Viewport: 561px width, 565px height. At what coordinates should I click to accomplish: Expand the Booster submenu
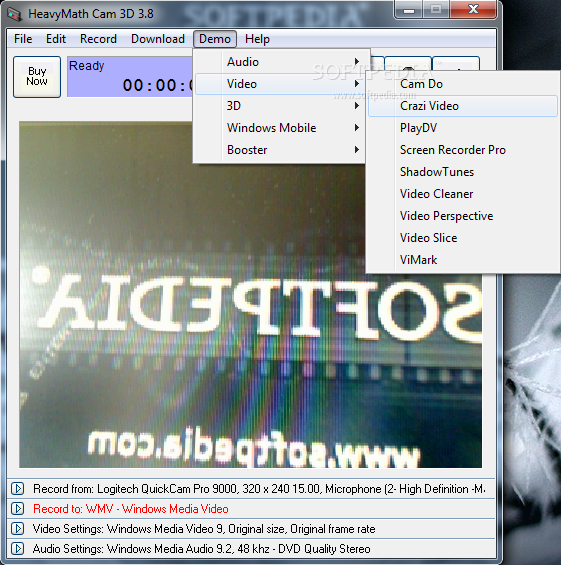(280, 150)
